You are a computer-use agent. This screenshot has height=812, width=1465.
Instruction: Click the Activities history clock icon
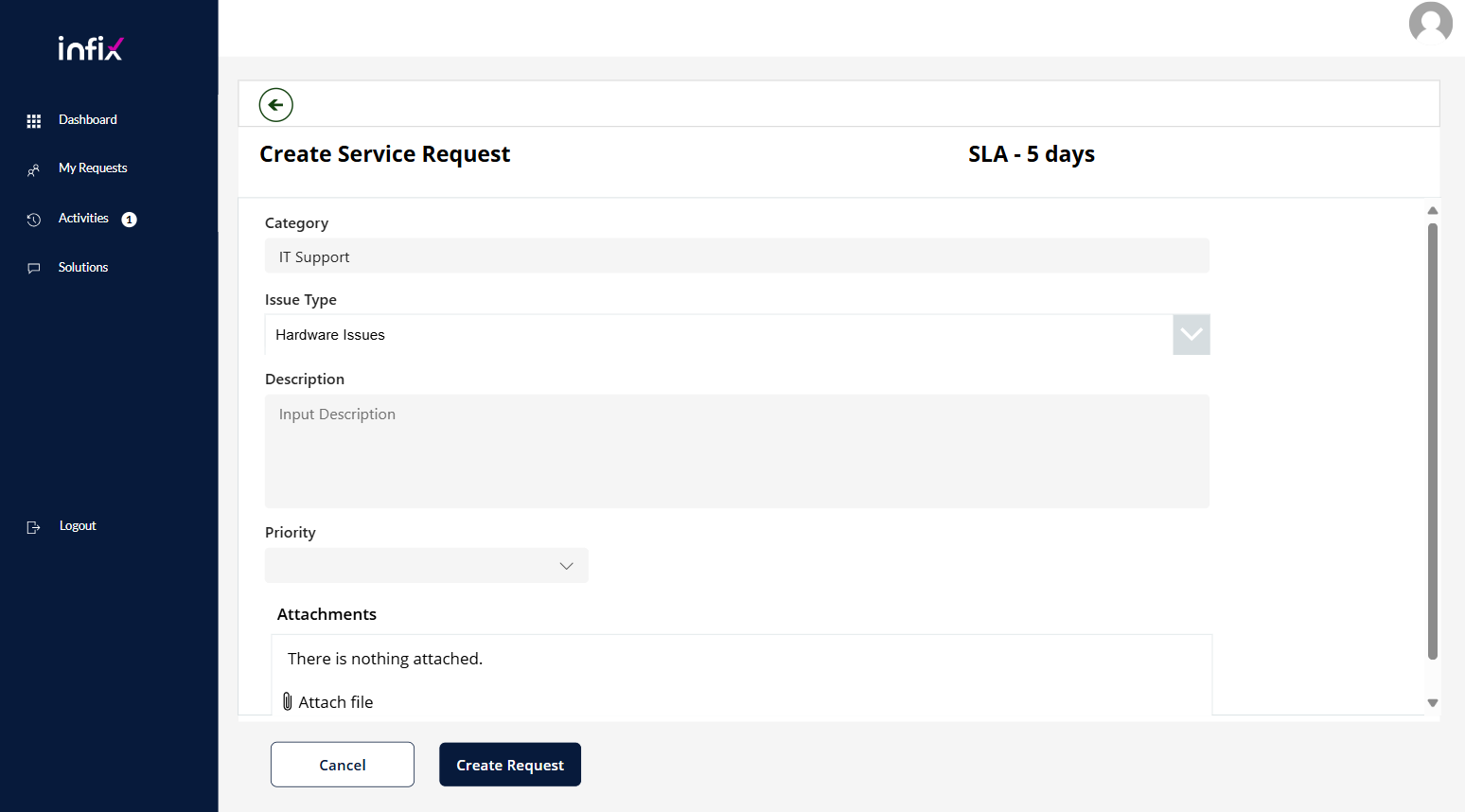coord(34,220)
